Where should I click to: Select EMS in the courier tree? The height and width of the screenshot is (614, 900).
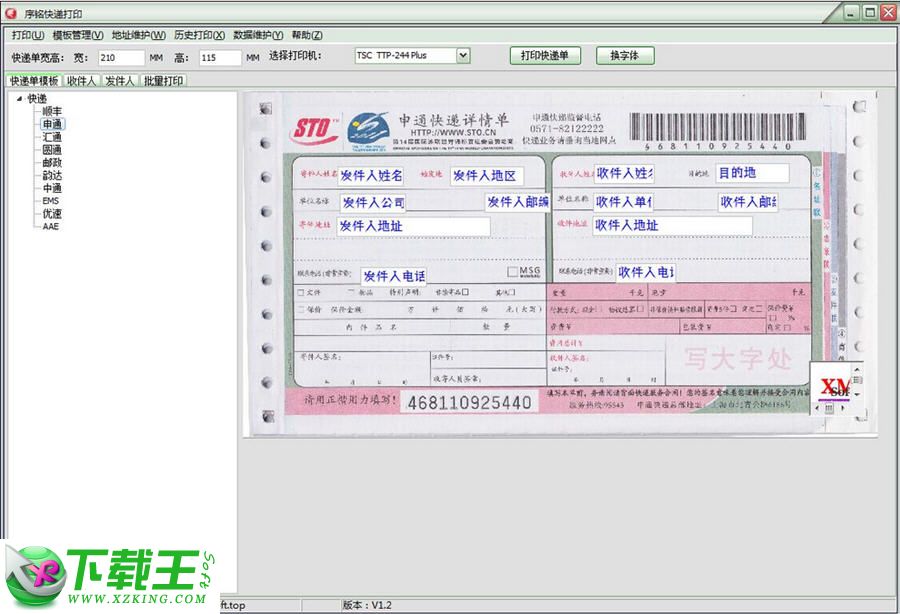coord(51,201)
